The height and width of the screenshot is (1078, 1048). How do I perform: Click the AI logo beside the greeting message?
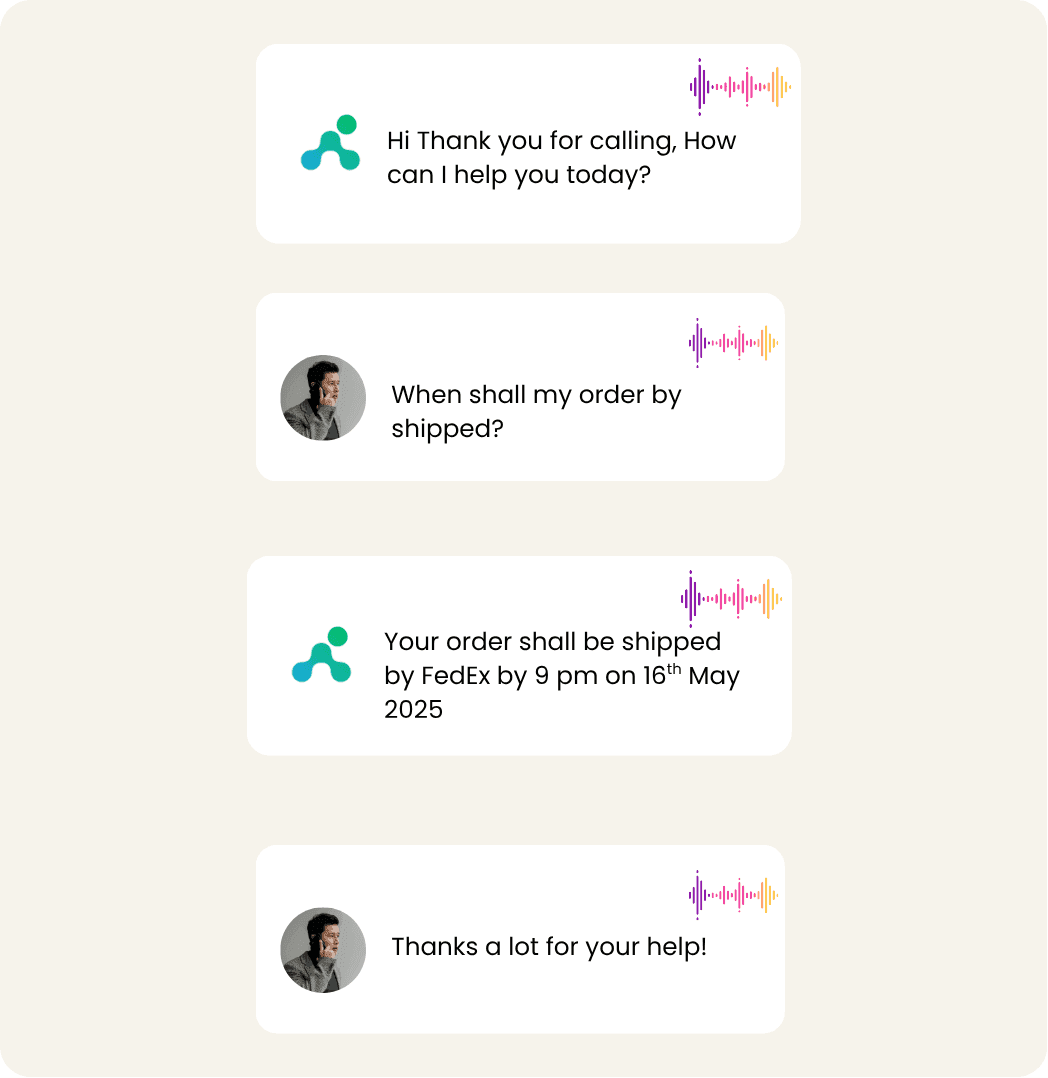[330, 143]
